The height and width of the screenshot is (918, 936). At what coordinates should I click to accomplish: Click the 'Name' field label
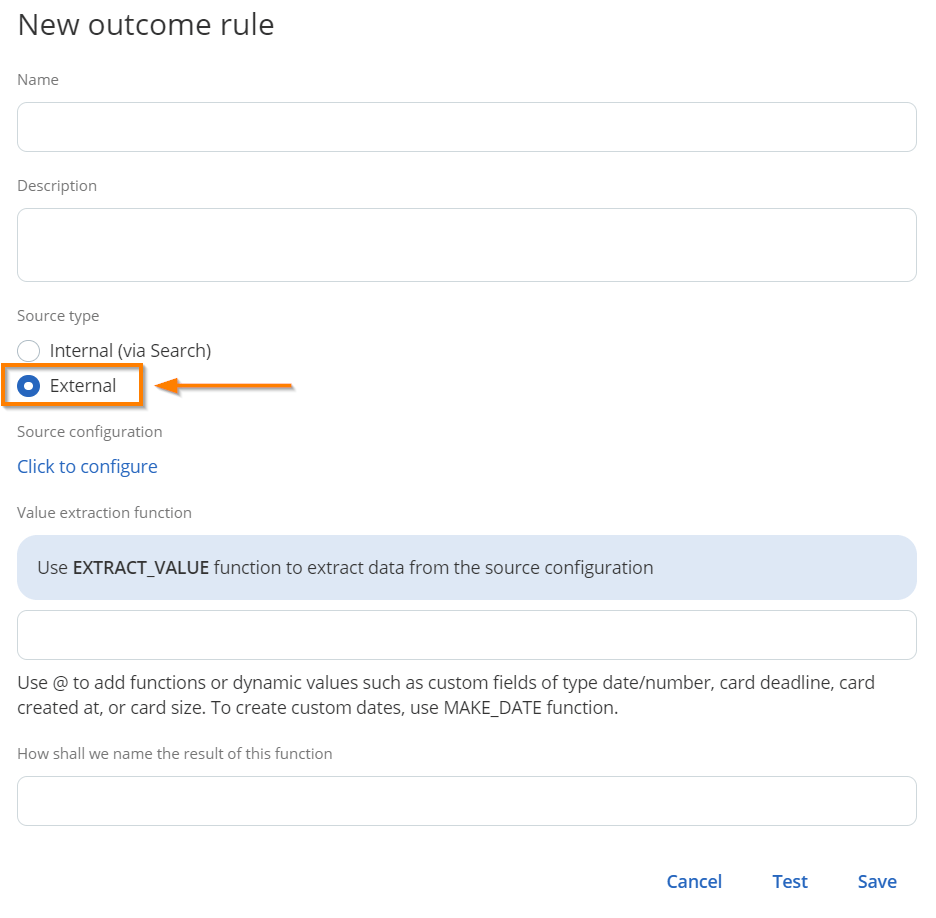pos(38,80)
